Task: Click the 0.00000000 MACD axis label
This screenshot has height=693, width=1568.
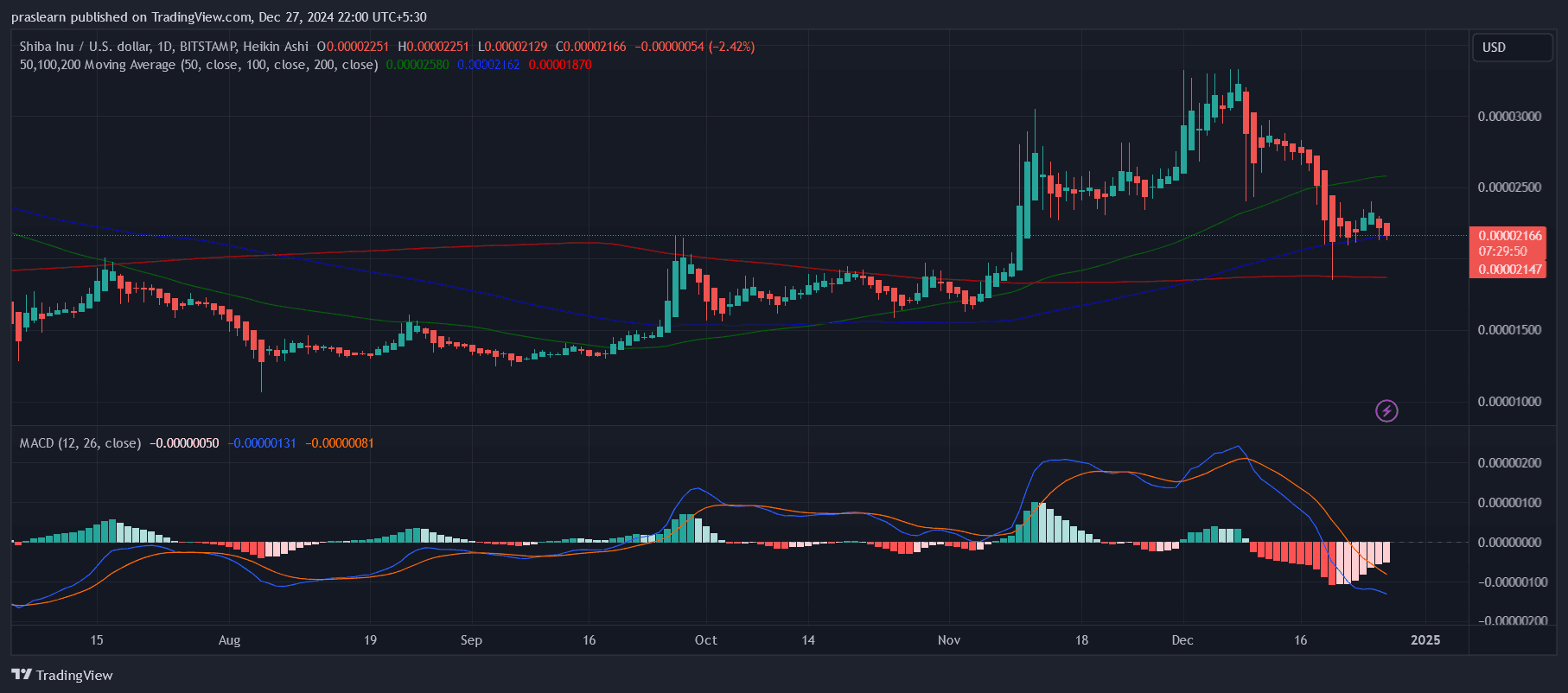Action: [1509, 543]
